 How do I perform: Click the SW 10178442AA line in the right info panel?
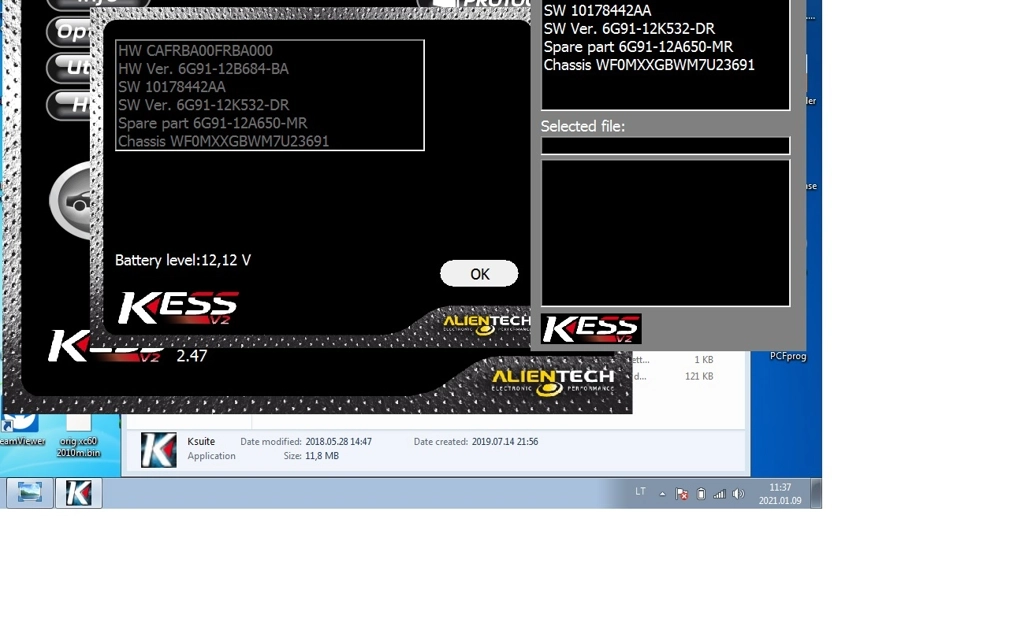(597, 11)
